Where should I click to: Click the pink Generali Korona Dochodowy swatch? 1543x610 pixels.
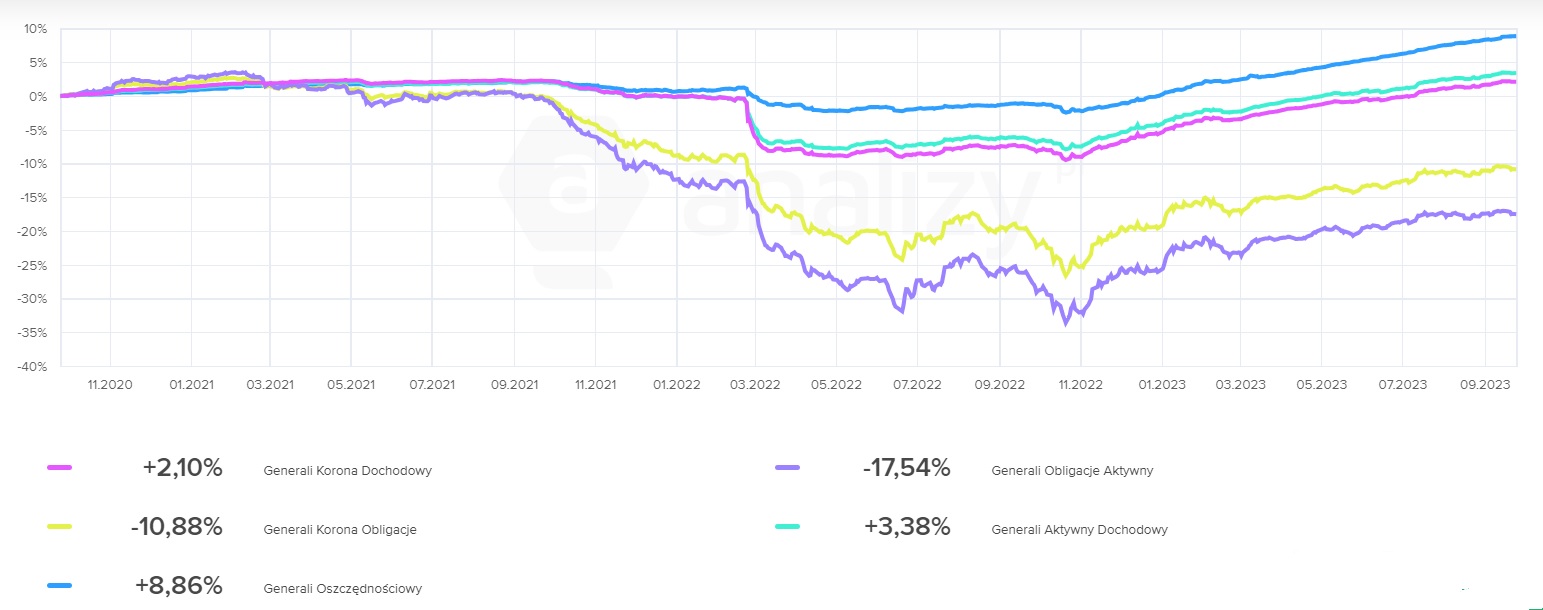[x=60, y=468]
